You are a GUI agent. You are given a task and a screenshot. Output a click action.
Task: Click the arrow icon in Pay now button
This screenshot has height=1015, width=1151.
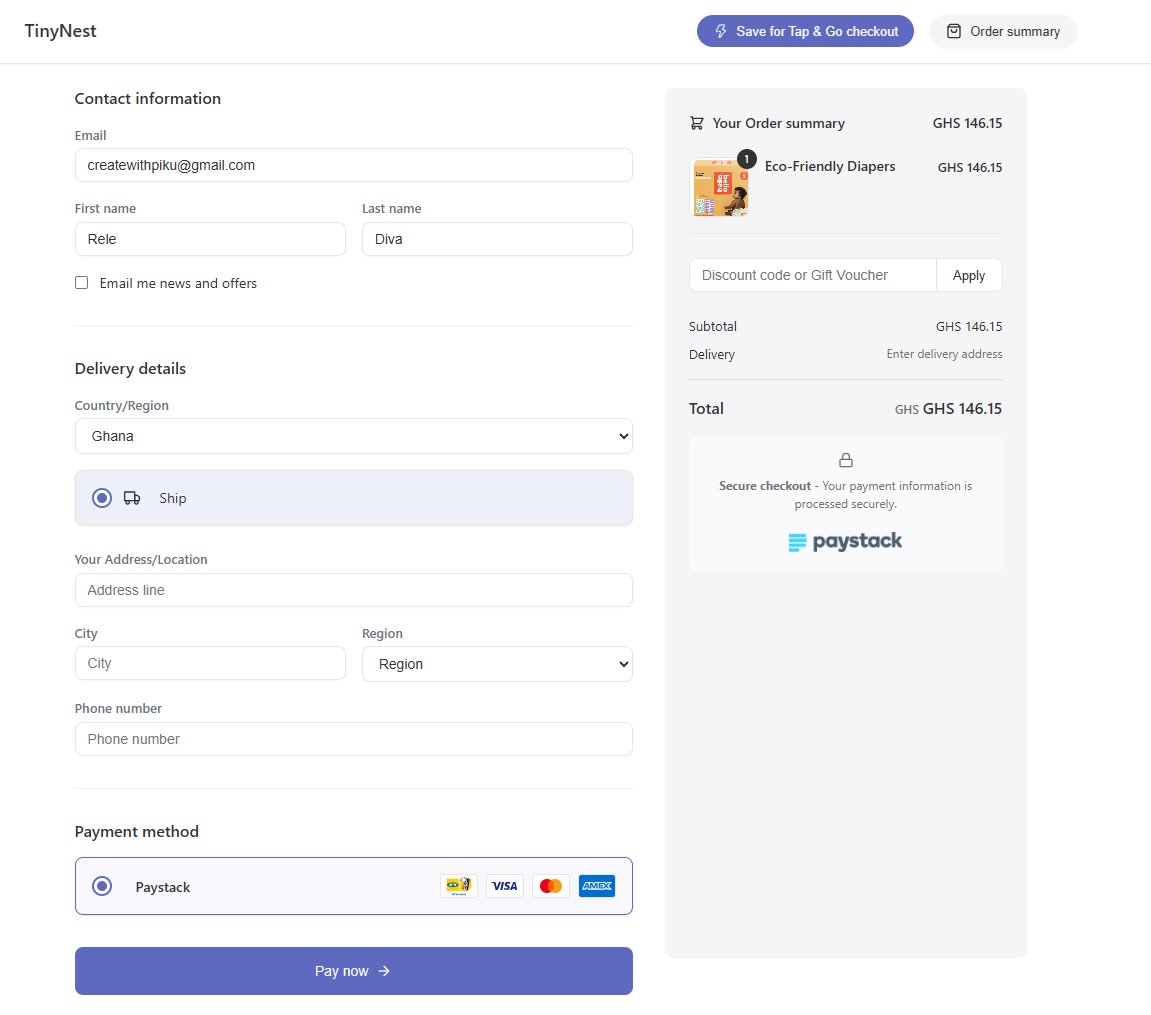click(x=384, y=971)
